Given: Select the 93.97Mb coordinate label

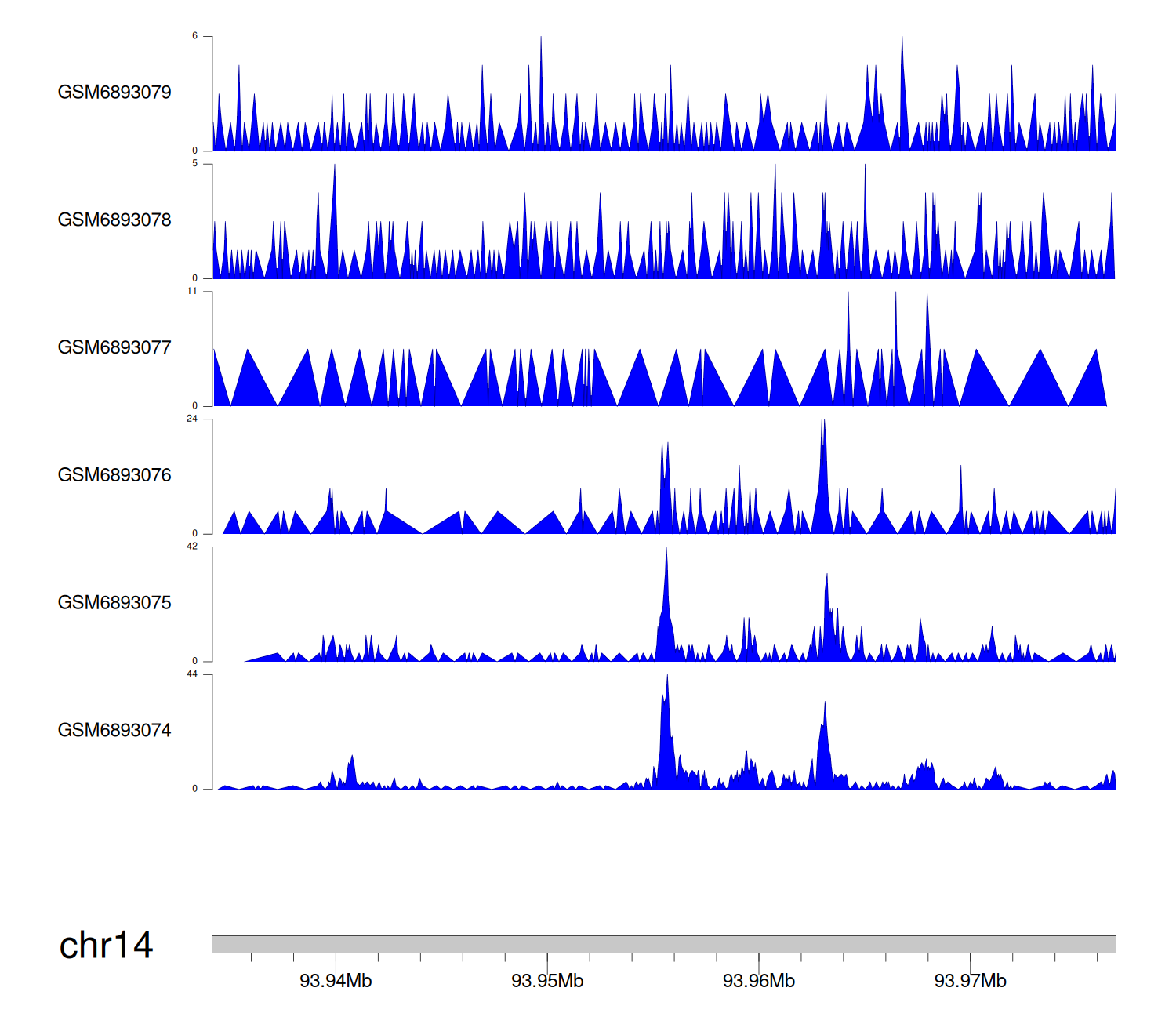Looking at the screenshot, I should coord(970,981).
